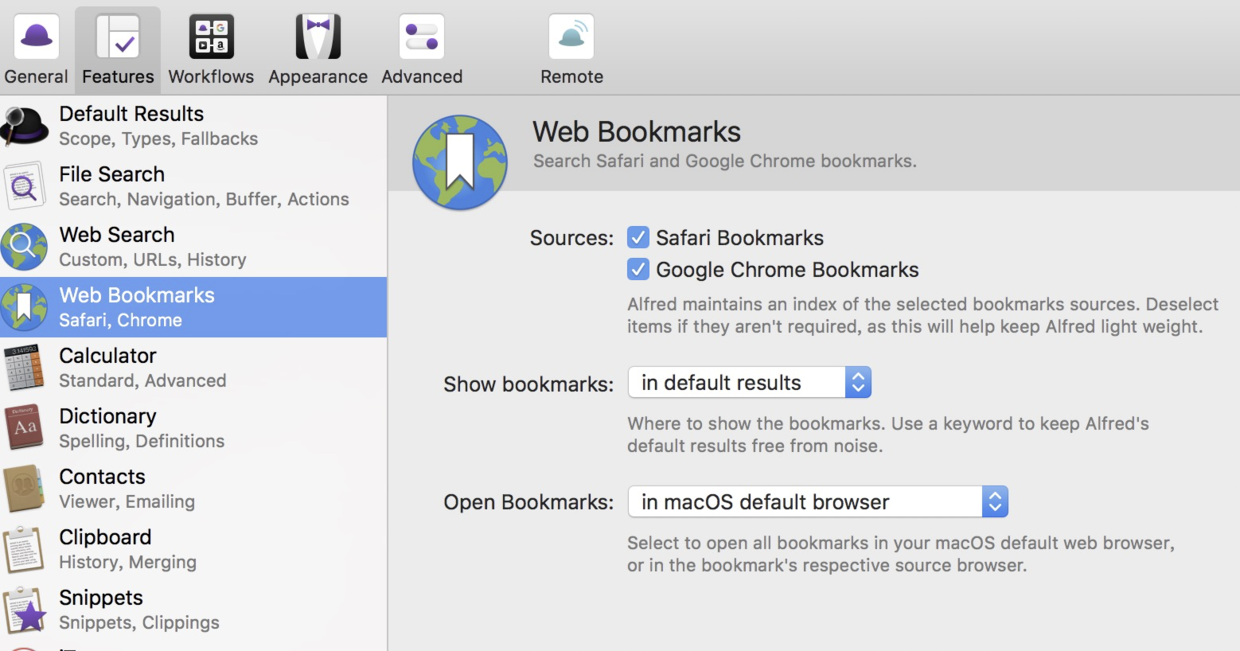Switch to the General tab label

(x=36, y=77)
